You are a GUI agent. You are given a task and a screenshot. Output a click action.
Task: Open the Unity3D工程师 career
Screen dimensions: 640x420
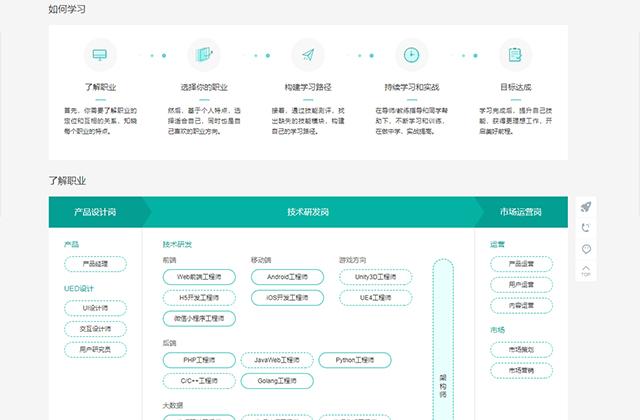[x=376, y=277]
